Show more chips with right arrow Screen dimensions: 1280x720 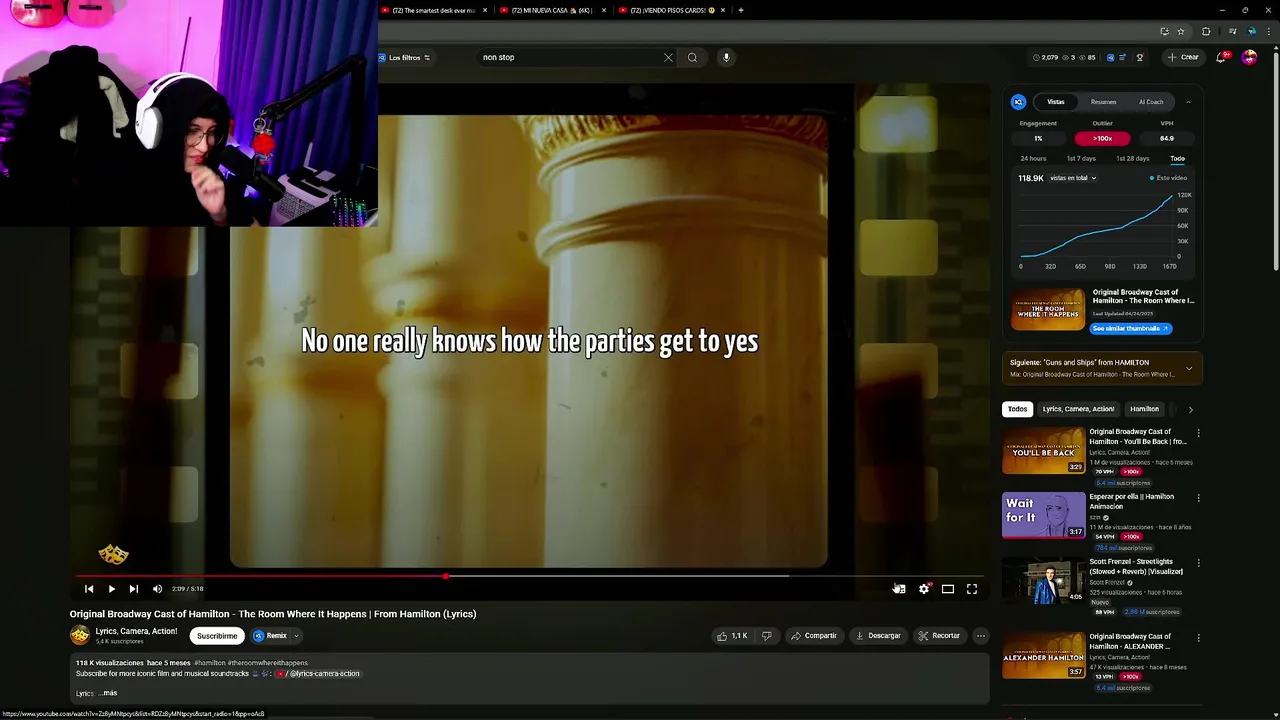1190,409
